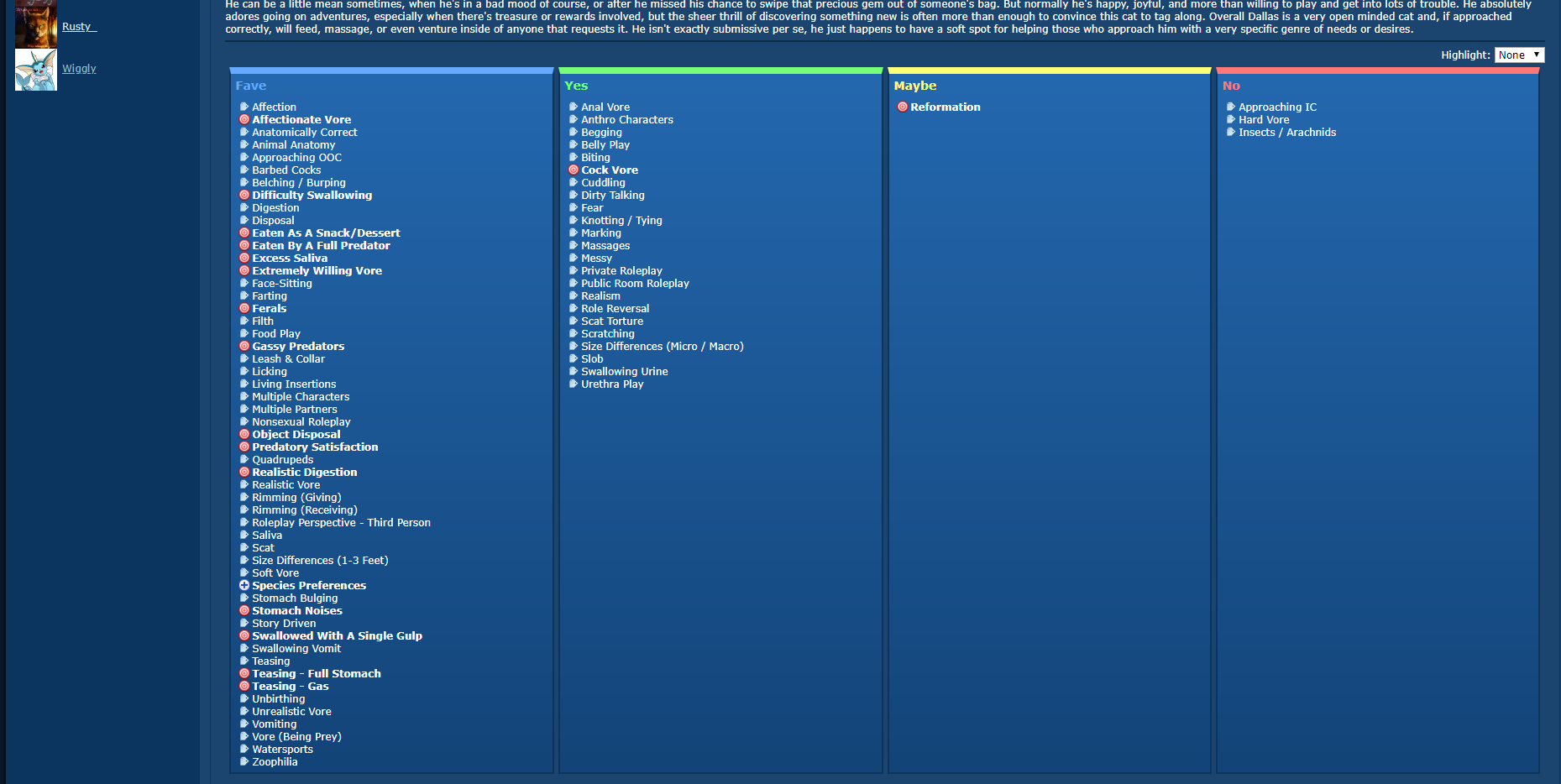Select the Fave column header
This screenshot has width=1561, height=784.
click(251, 86)
